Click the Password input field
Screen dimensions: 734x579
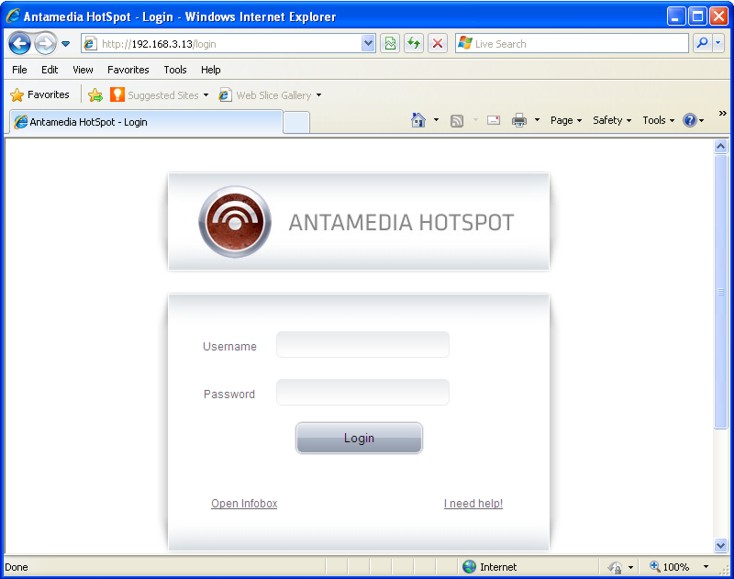coord(363,392)
